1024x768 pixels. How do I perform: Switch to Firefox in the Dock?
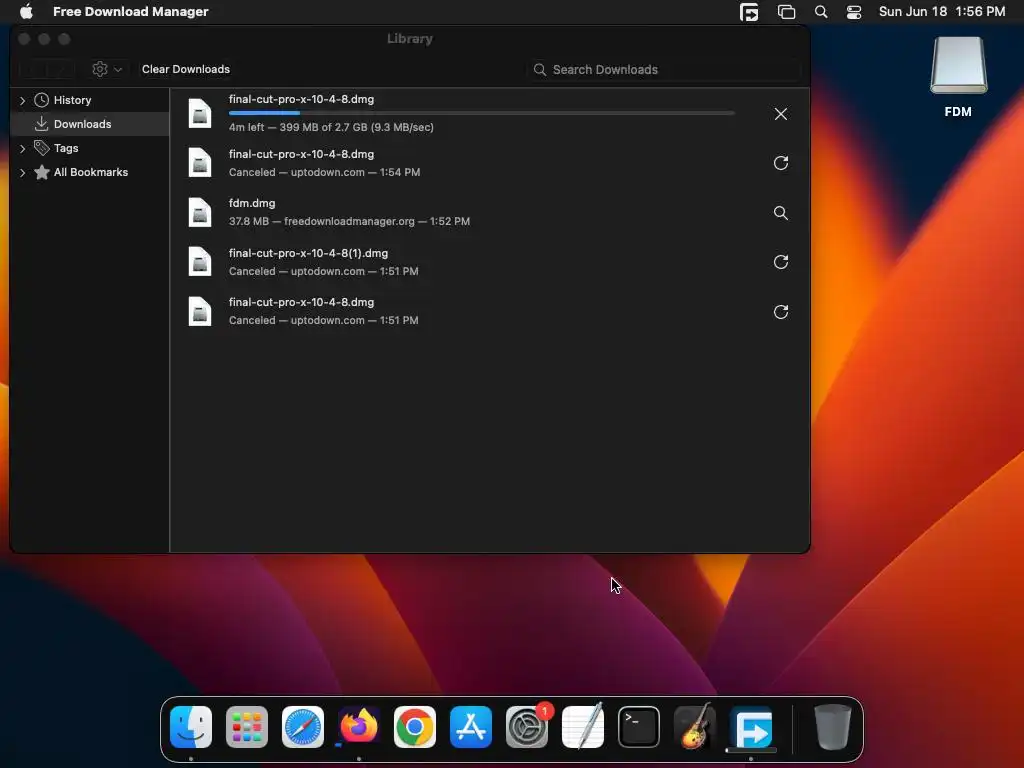tap(359, 726)
